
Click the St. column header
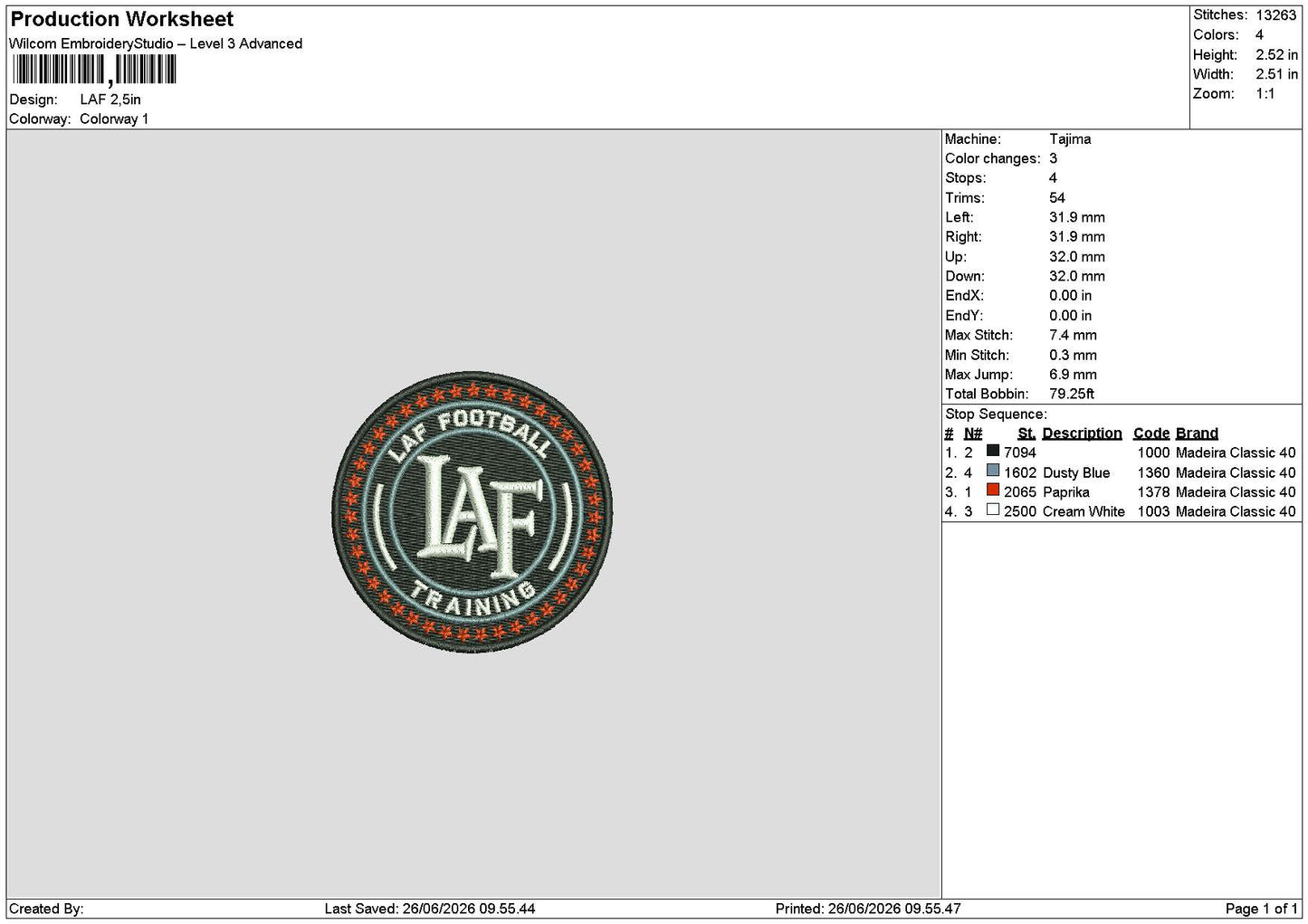1026,433
